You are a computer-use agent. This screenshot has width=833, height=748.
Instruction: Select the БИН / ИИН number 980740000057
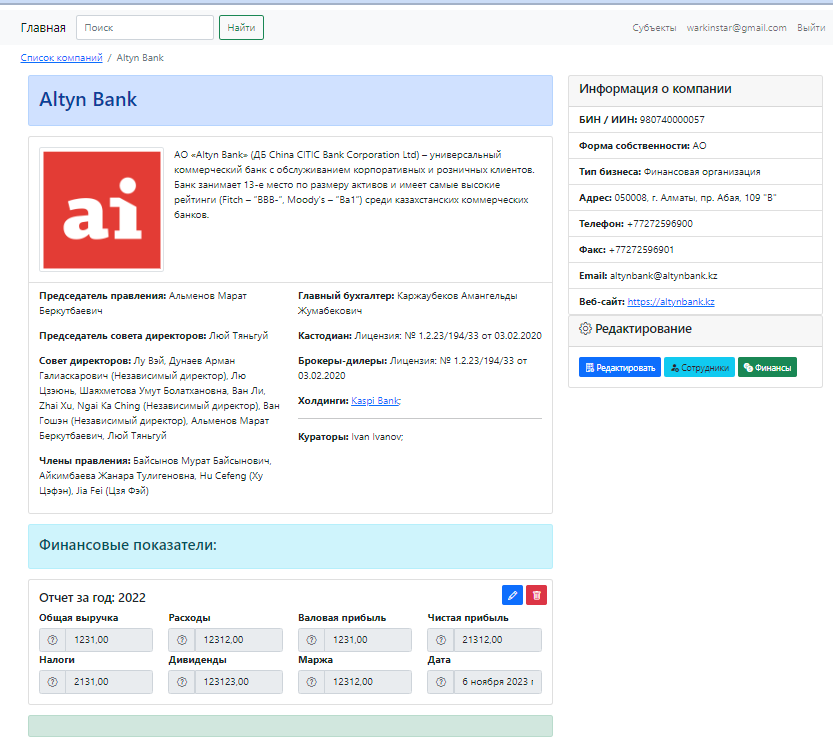coord(672,120)
